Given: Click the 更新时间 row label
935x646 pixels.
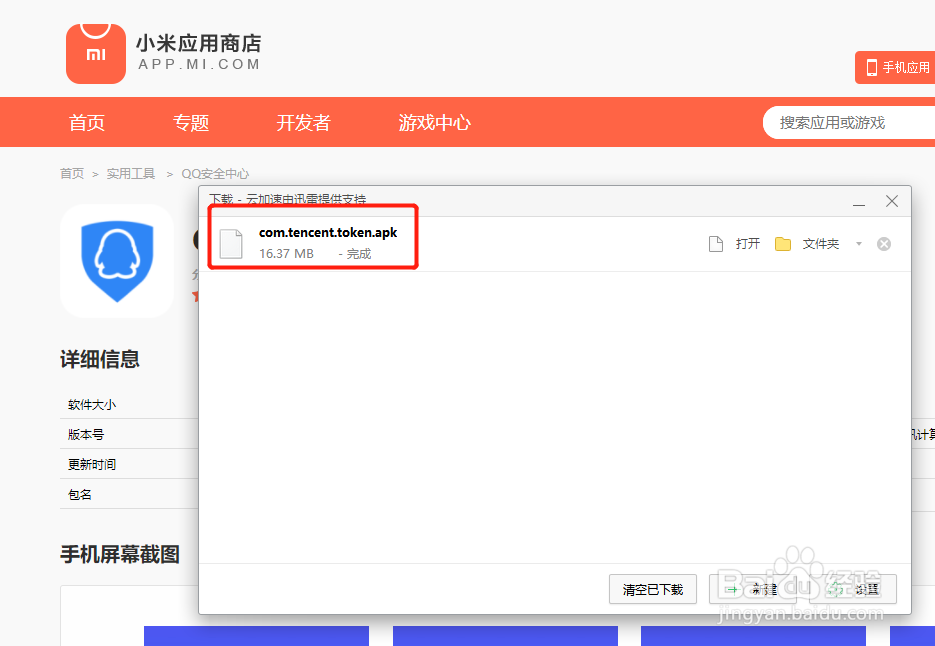Looking at the screenshot, I should (92, 464).
